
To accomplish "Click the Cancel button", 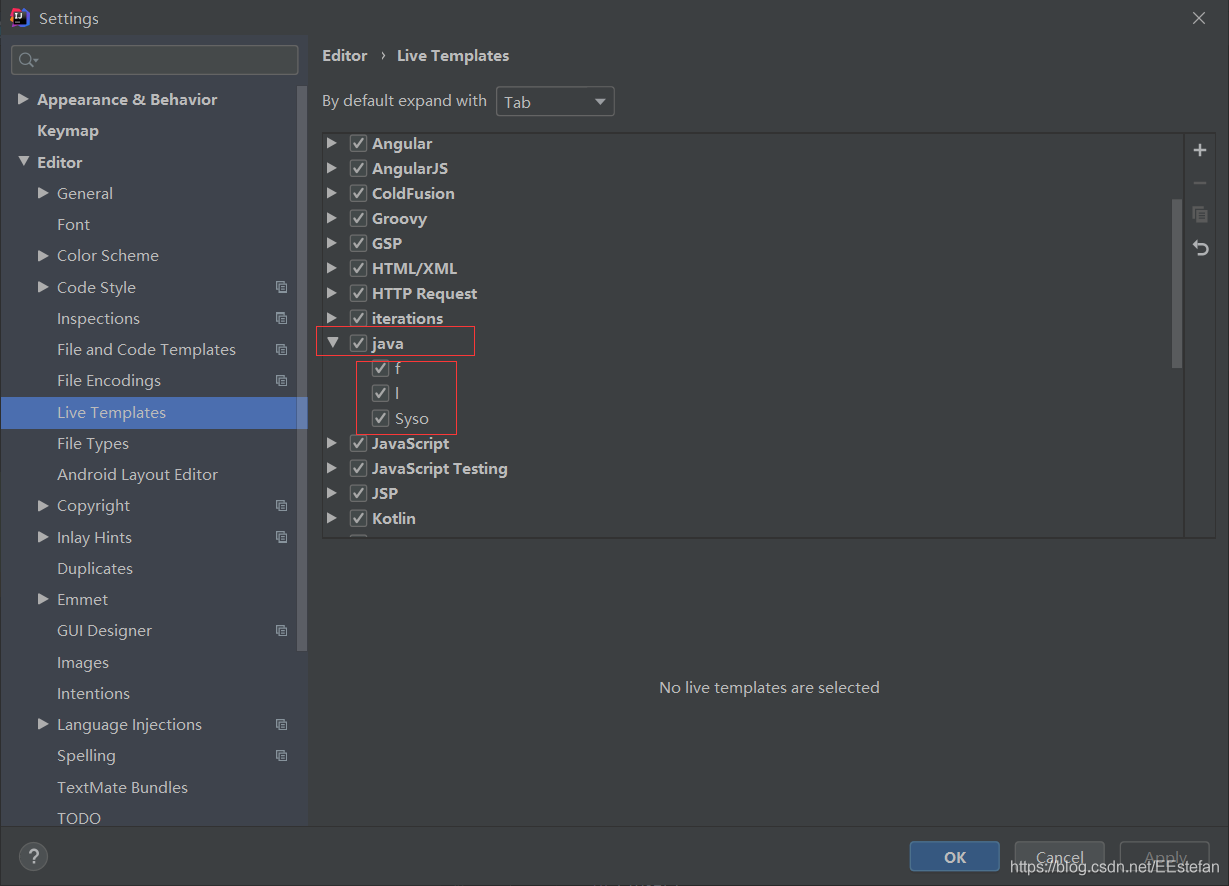I will (x=1059, y=857).
